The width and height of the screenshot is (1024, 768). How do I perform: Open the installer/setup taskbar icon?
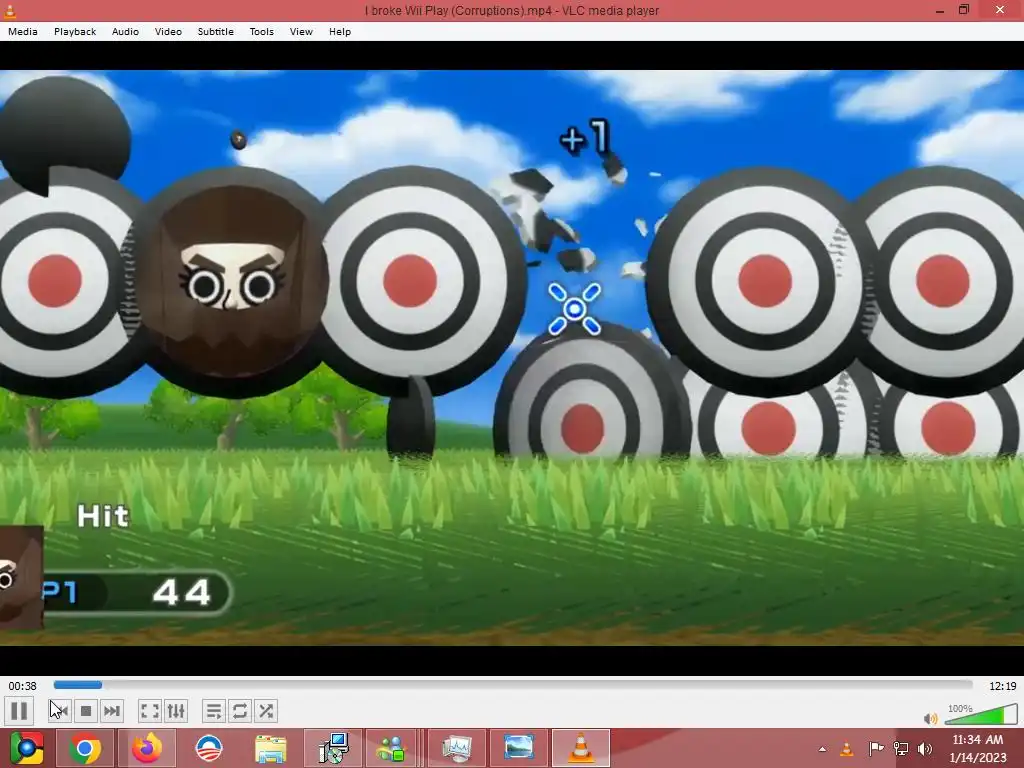[x=333, y=748]
